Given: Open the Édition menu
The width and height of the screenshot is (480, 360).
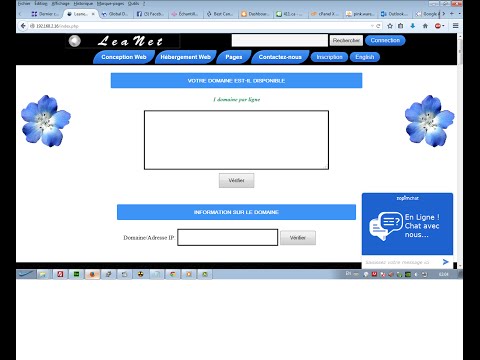Looking at the screenshot, I should point(41,3).
